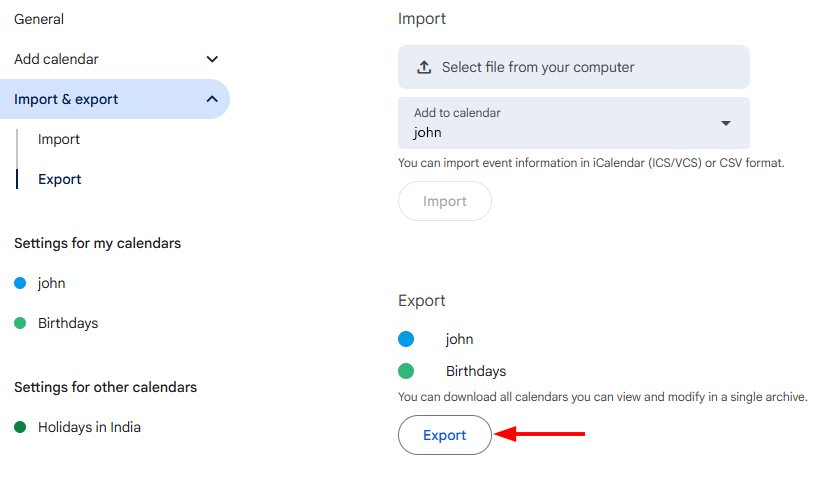
Task: Click the upload icon beside Select file
Action: pyautogui.click(x=424, y=67)
